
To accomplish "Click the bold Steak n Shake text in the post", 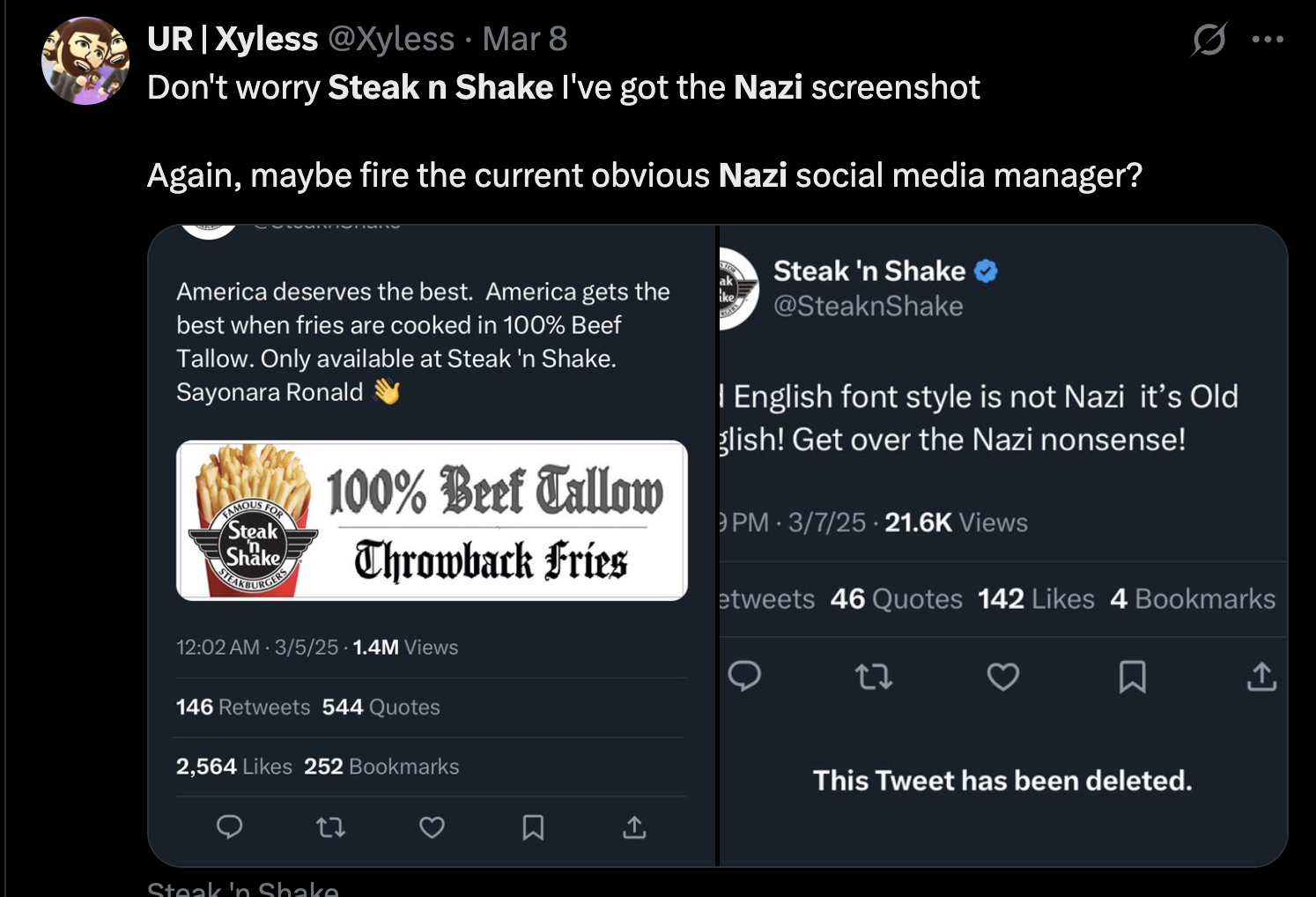I will point(440,87).
